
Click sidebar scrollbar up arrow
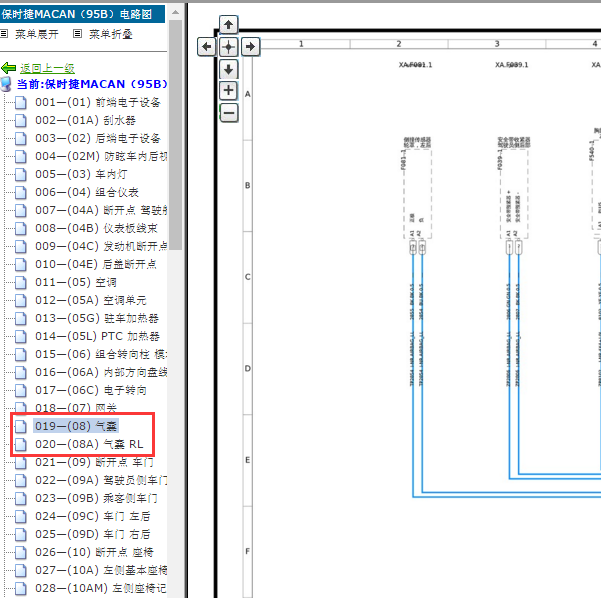(175, 12)
